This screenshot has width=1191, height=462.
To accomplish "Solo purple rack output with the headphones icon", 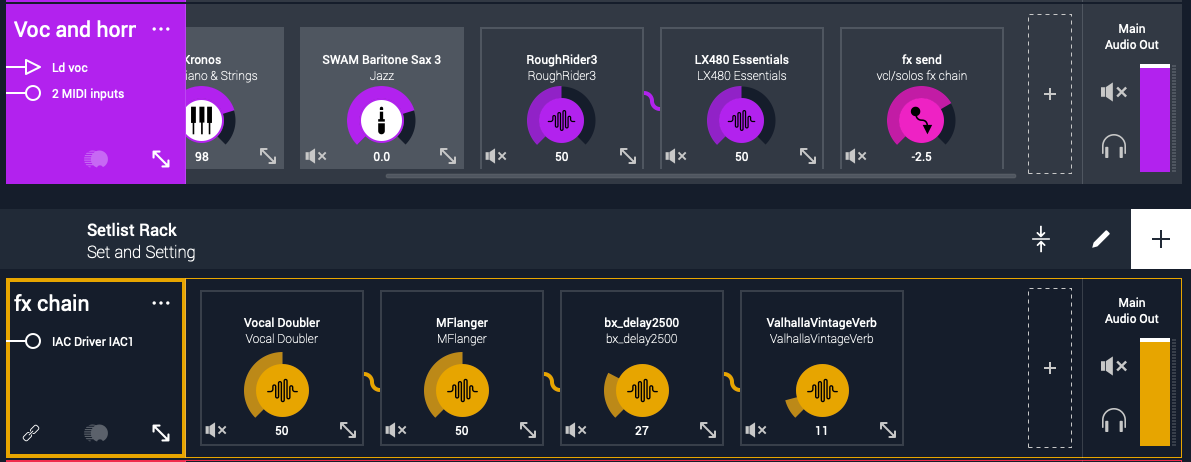I will 1114,146.
